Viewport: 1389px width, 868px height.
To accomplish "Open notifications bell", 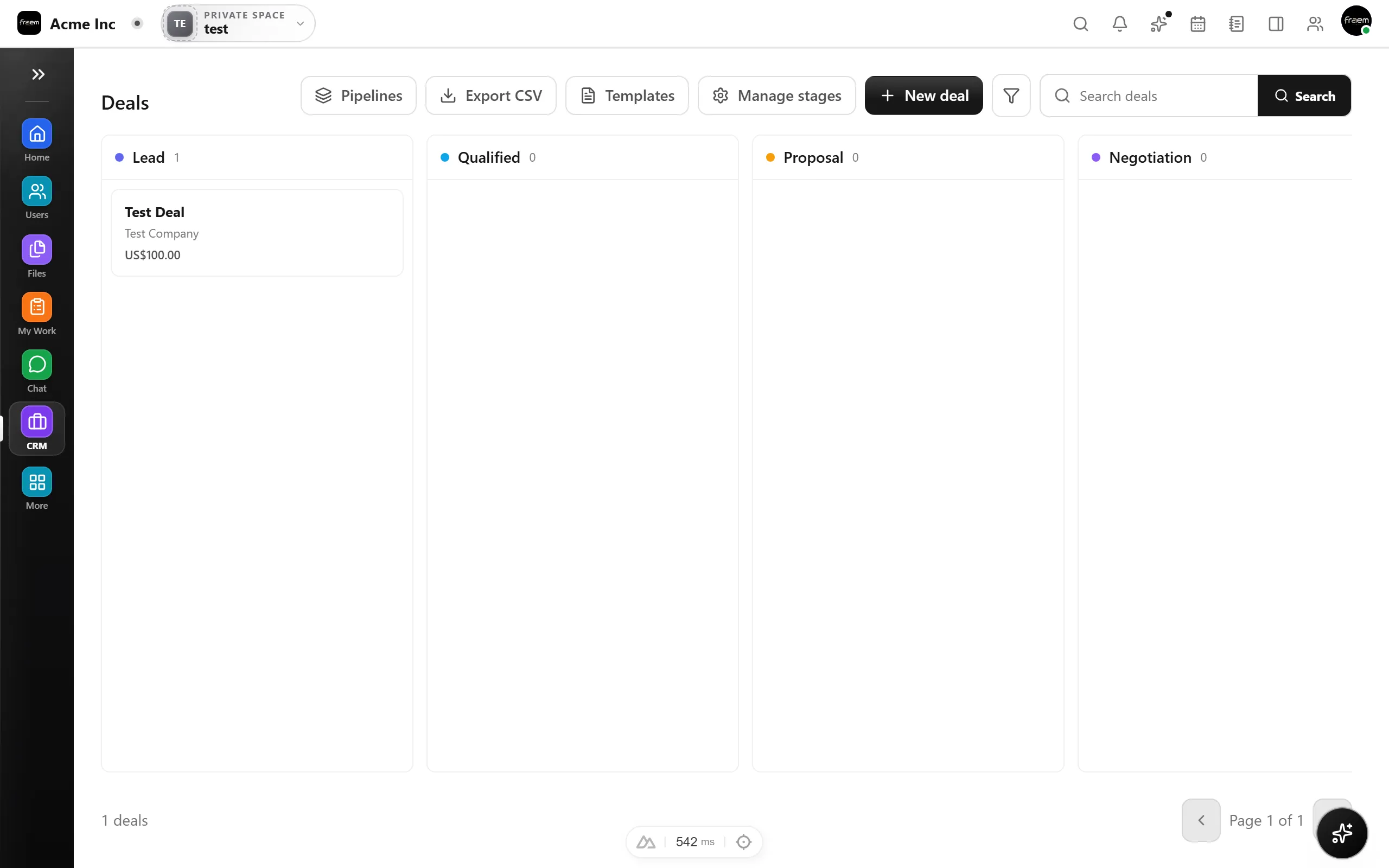I will (1119, 23).
